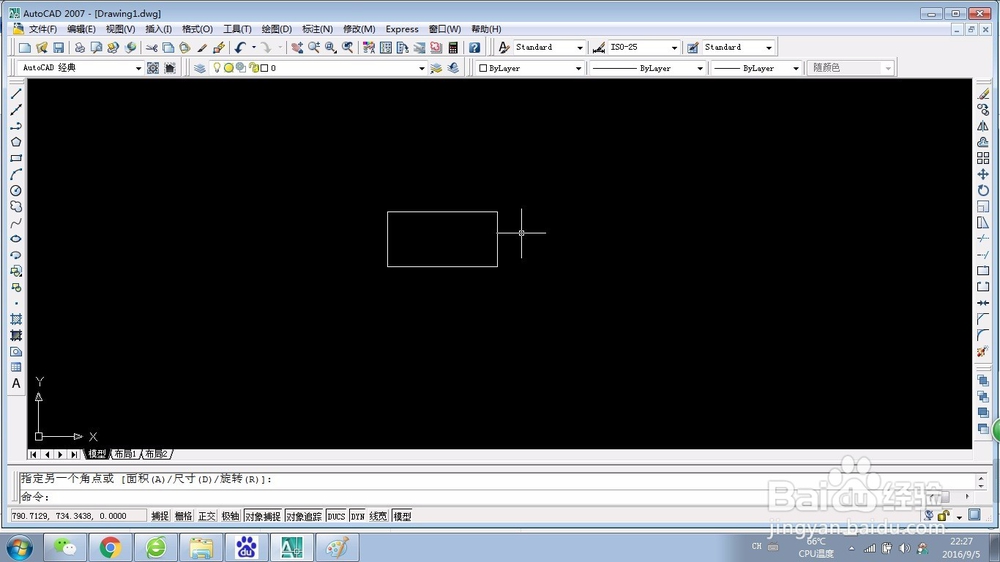This screenshot has width=1000, height=562.
Task: Toggle the DYN dynamic input
Action: click(x=358, y=516)
